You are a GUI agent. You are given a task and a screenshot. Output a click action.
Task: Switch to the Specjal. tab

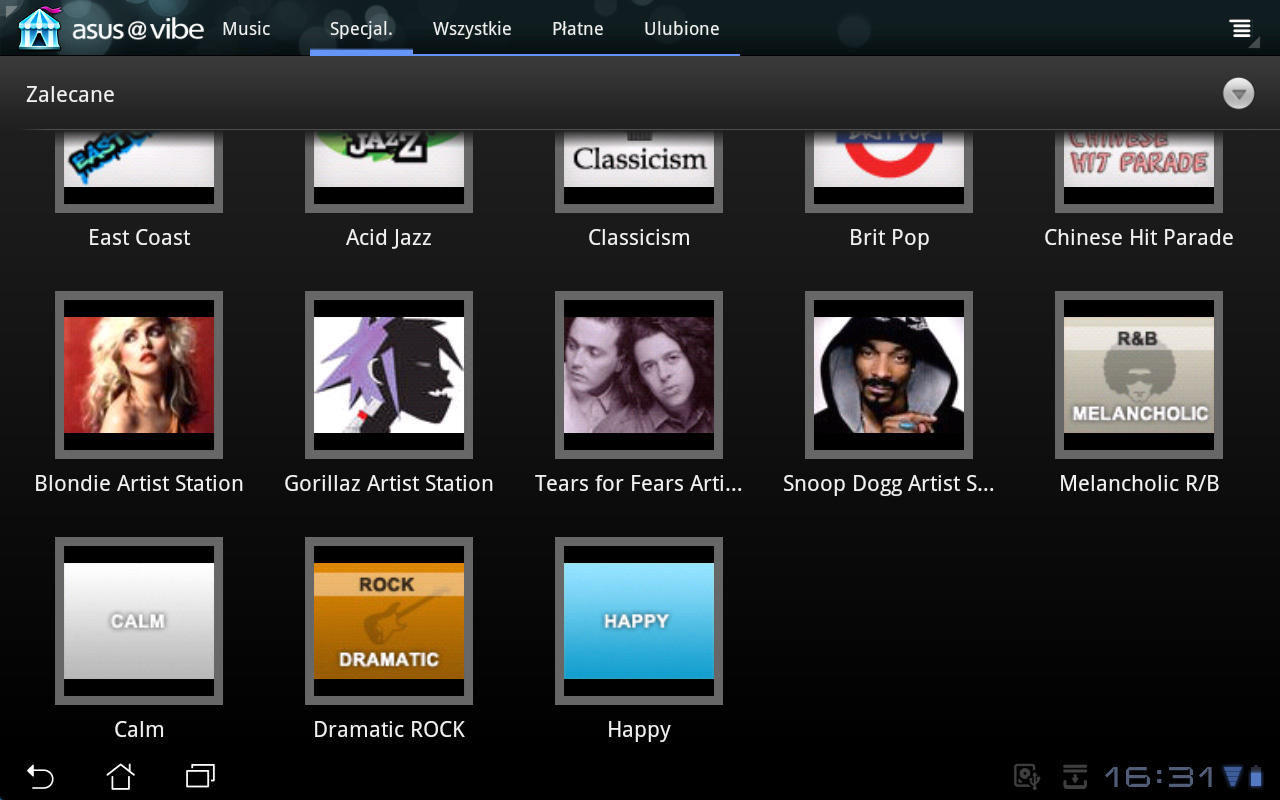click(361, 29)
